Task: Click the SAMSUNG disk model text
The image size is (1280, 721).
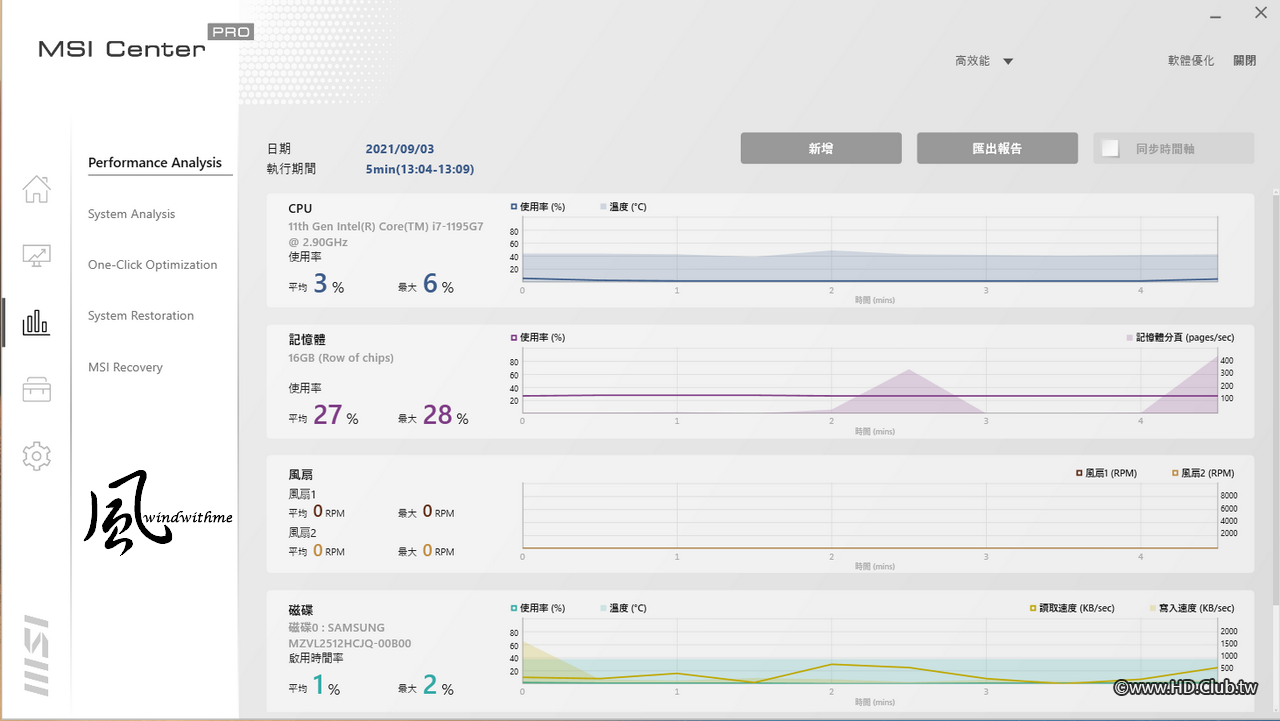Action: pyautogui.click(x=349, y=636)
